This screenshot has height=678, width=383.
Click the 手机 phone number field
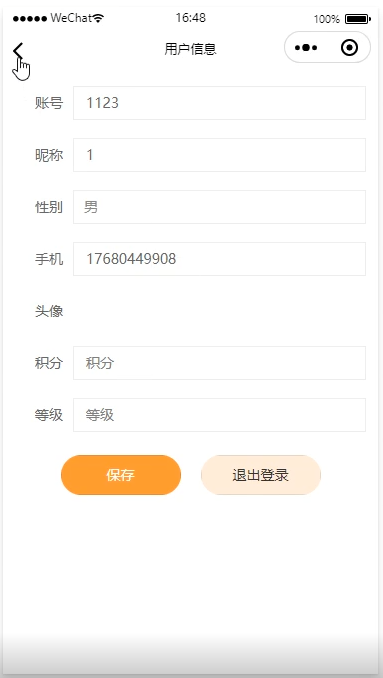[x=219, y=259]
